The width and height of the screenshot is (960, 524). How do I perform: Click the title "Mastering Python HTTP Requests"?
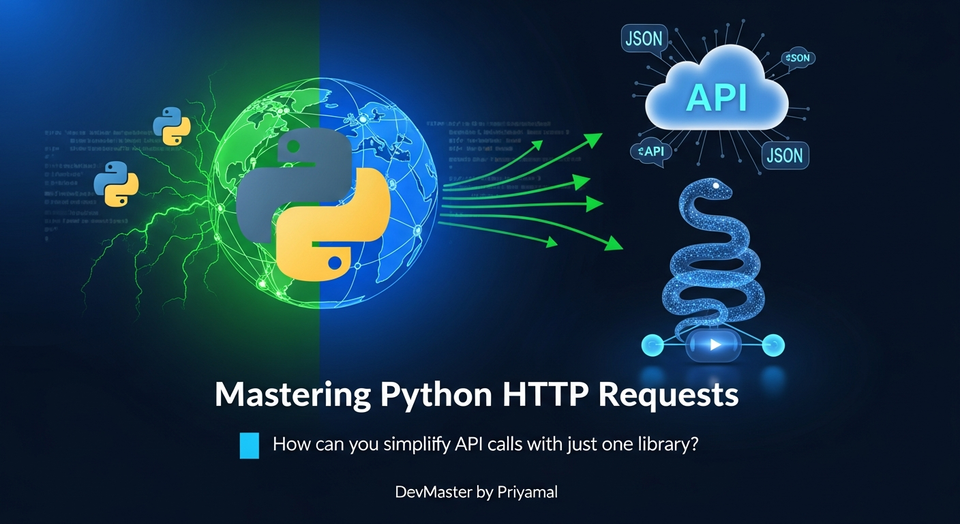(x=476, y=396)
